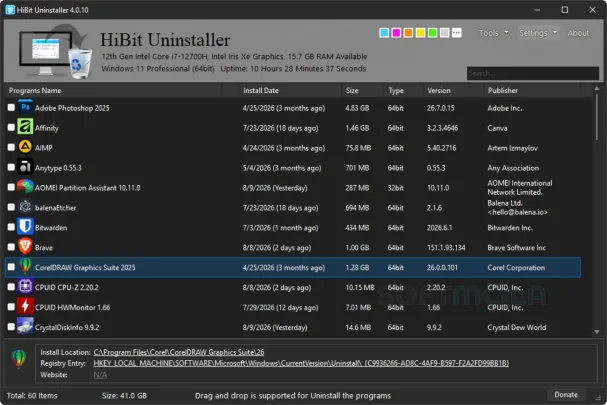Click the Search input field
This screenshot has width=607, height=405.
(x=533, y=73)
